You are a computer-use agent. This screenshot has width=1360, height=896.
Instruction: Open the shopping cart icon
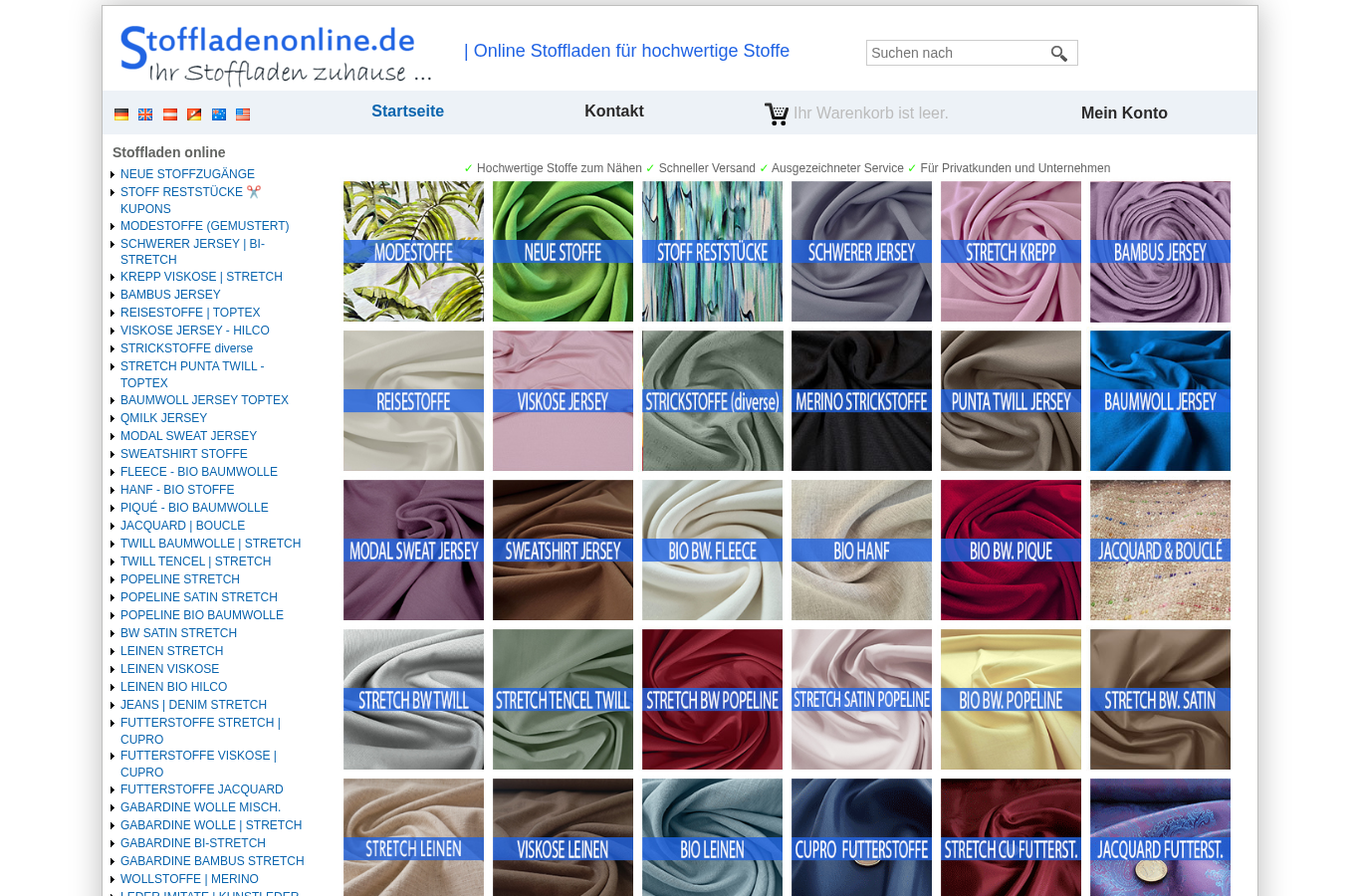point(777,113)
